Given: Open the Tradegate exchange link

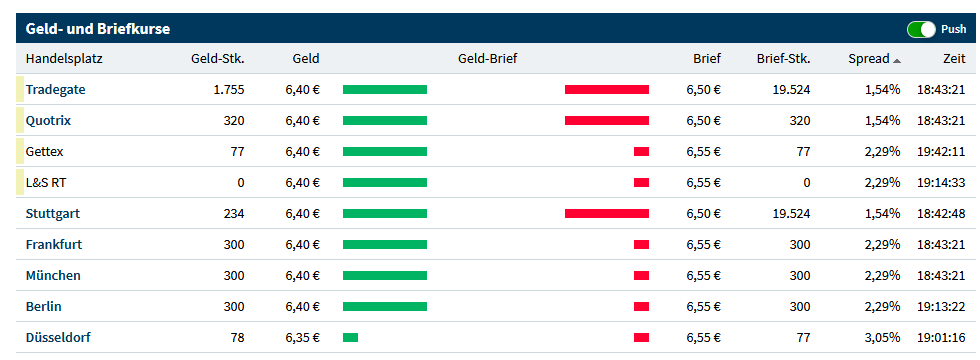Looking at the screenshot, I should (56, 89).
